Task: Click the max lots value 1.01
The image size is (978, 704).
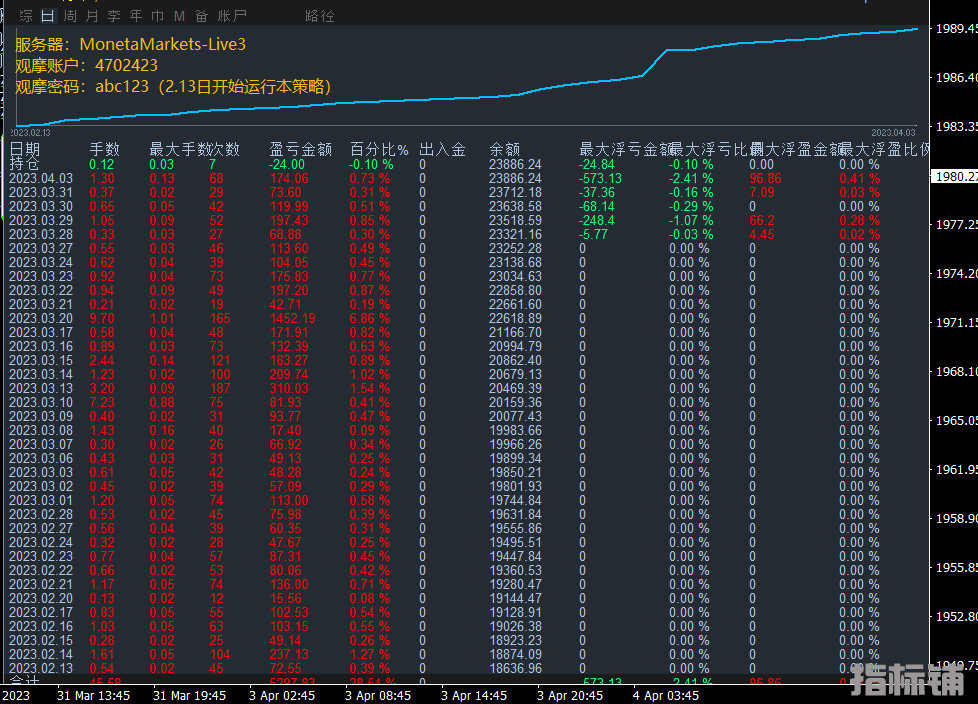Action: pos(162,319)
